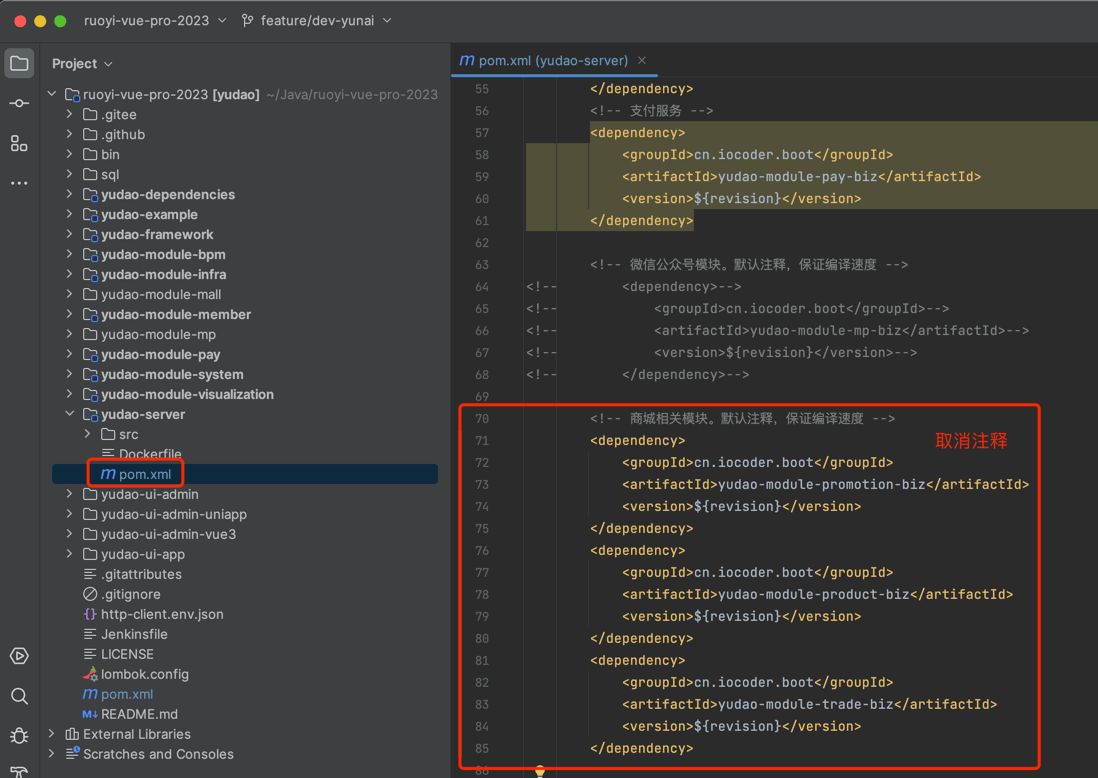Click line number 71 in the gutter

click(x=482, y=441)
